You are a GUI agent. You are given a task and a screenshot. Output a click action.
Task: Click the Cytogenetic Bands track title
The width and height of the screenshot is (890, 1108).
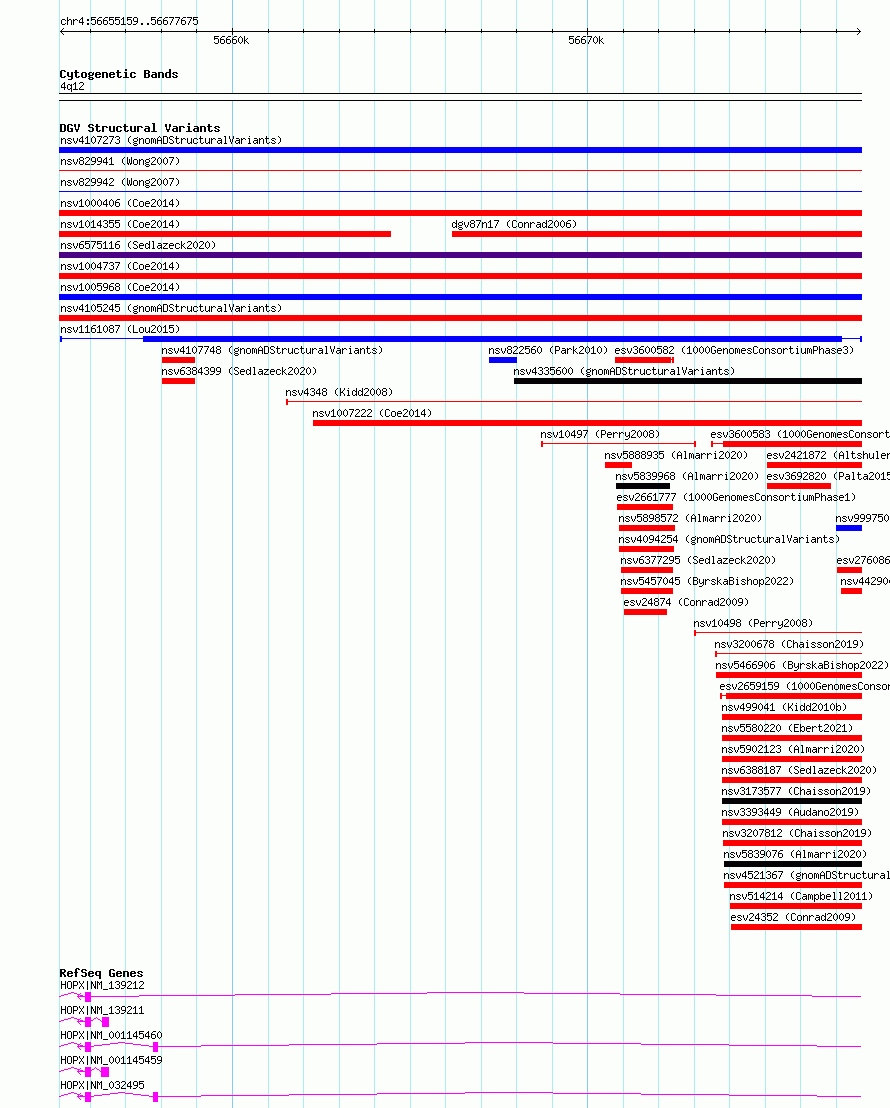point(119,74)
